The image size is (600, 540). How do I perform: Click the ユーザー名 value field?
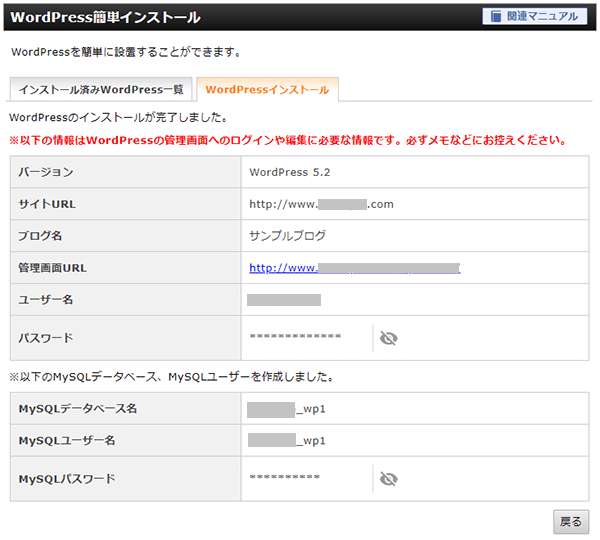tap(284, 300)
